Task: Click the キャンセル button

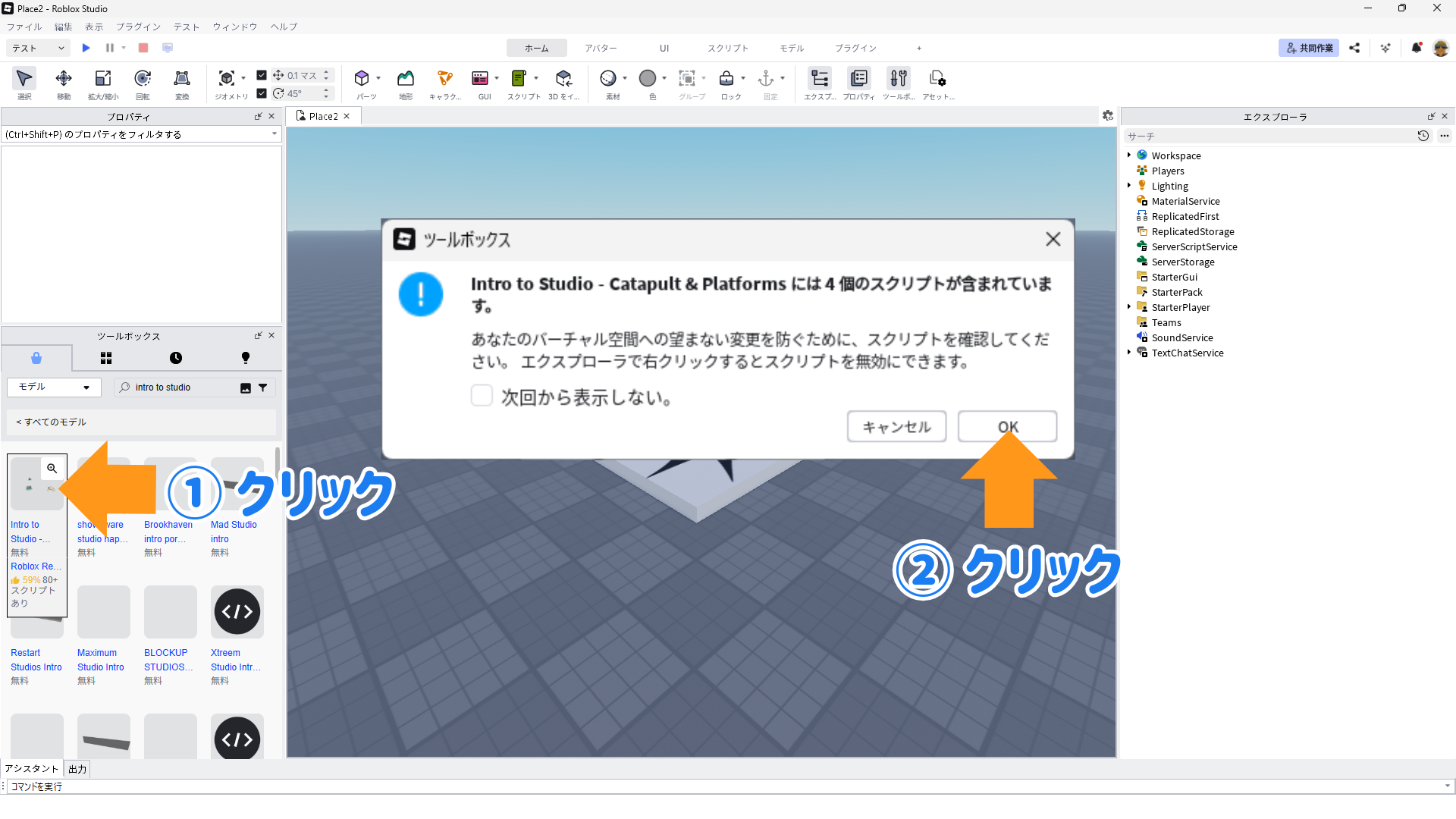Action: pyautogui.click(x=896, y=427)
